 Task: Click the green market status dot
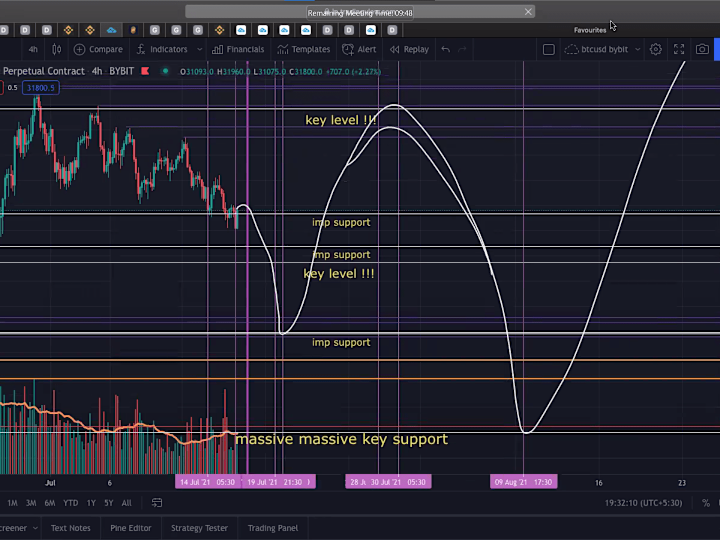[165, 71]
